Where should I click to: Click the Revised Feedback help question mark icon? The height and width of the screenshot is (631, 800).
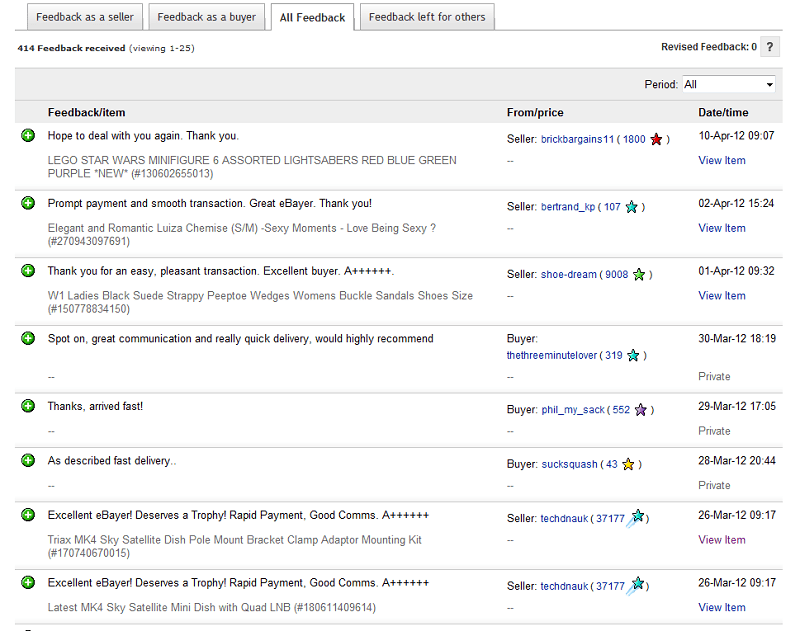(x=770, y=47)
